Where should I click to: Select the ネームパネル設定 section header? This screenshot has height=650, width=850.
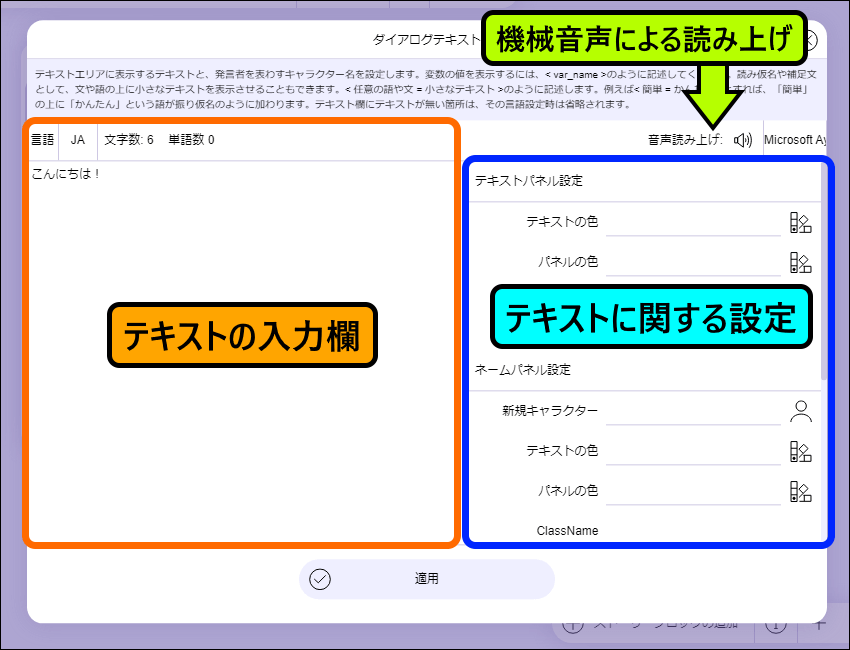click(522, 370)
